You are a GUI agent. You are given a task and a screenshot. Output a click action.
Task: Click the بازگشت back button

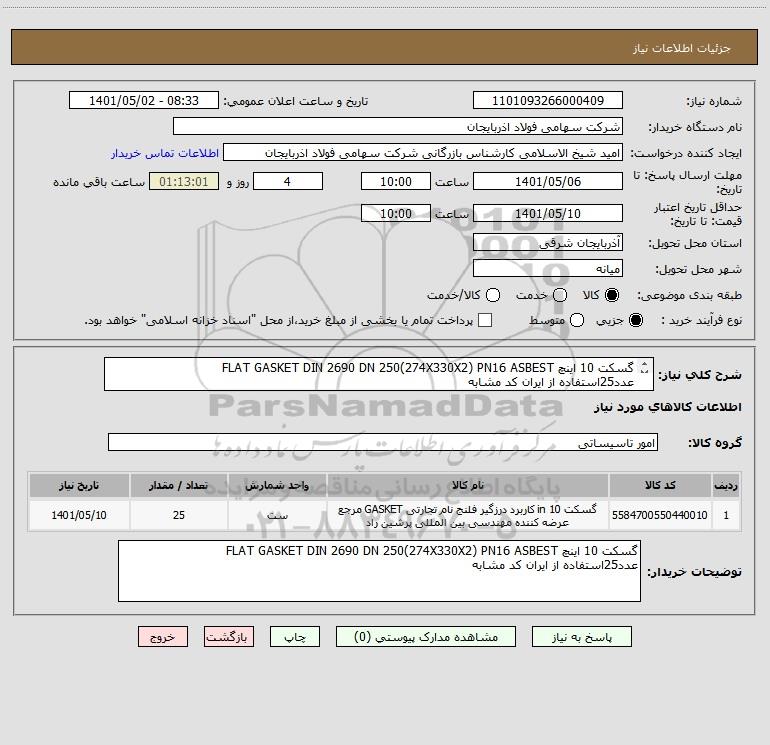pyautogui.click(x=229, y=637)
